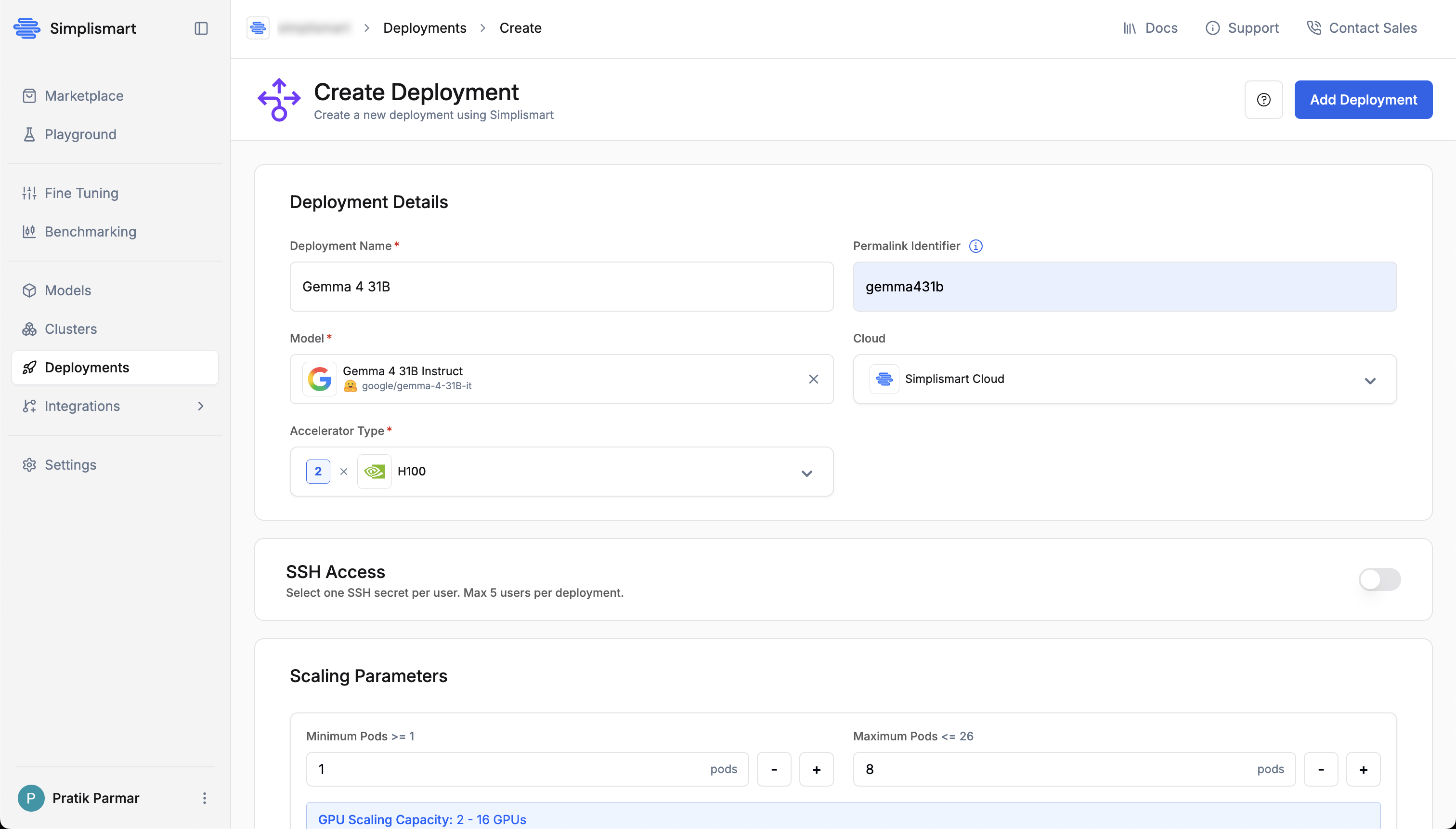1456x829 pixels.
Task: Navigate to Clusters page
Action: coord(115,329)
